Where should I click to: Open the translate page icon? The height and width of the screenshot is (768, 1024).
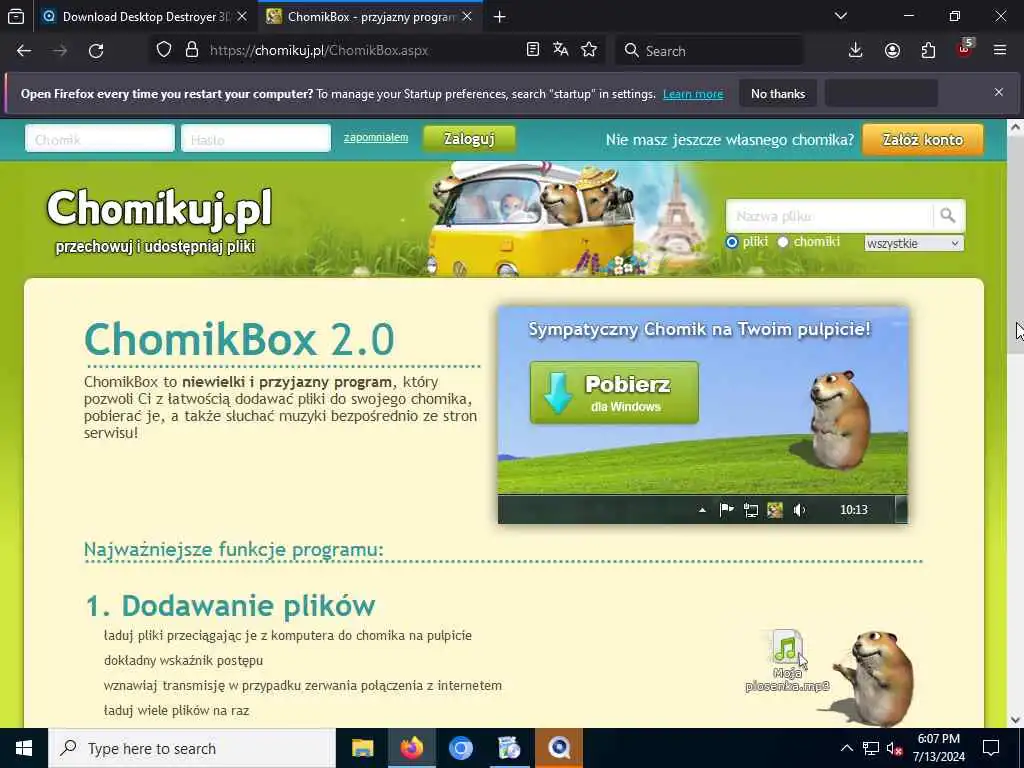[560, 50]
